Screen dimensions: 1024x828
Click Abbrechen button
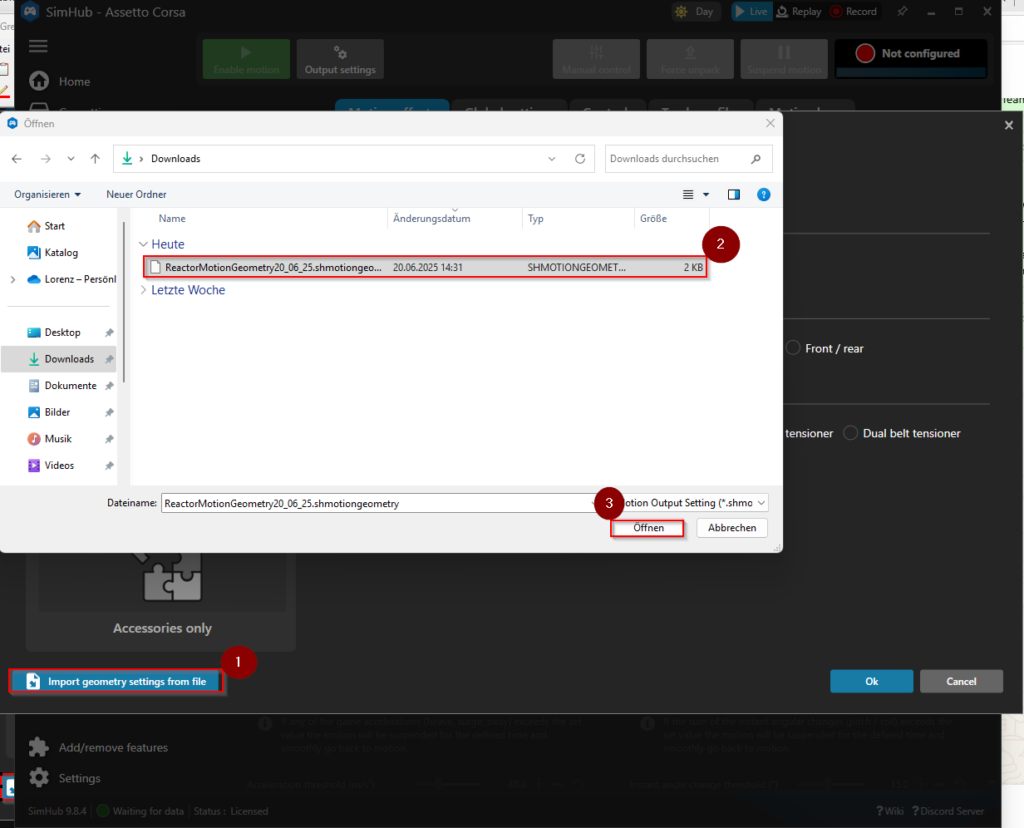pos(732,528)
